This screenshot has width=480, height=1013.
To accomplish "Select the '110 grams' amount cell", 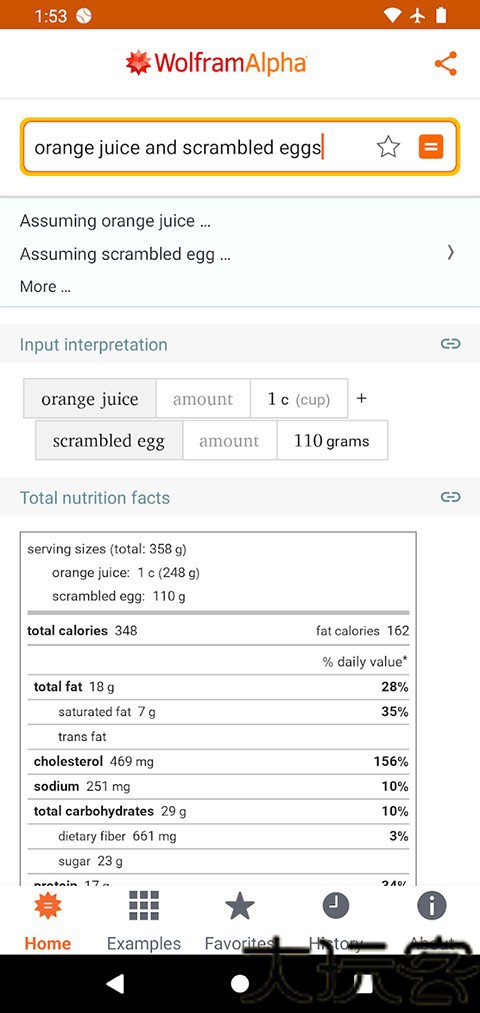I will 332,441.
